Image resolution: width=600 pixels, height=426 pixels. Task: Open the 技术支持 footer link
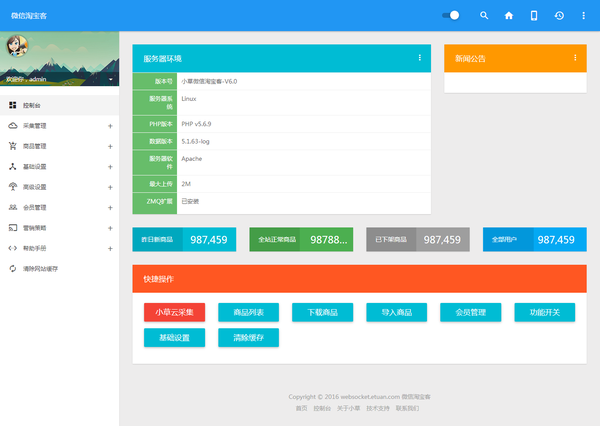point(376,408)
